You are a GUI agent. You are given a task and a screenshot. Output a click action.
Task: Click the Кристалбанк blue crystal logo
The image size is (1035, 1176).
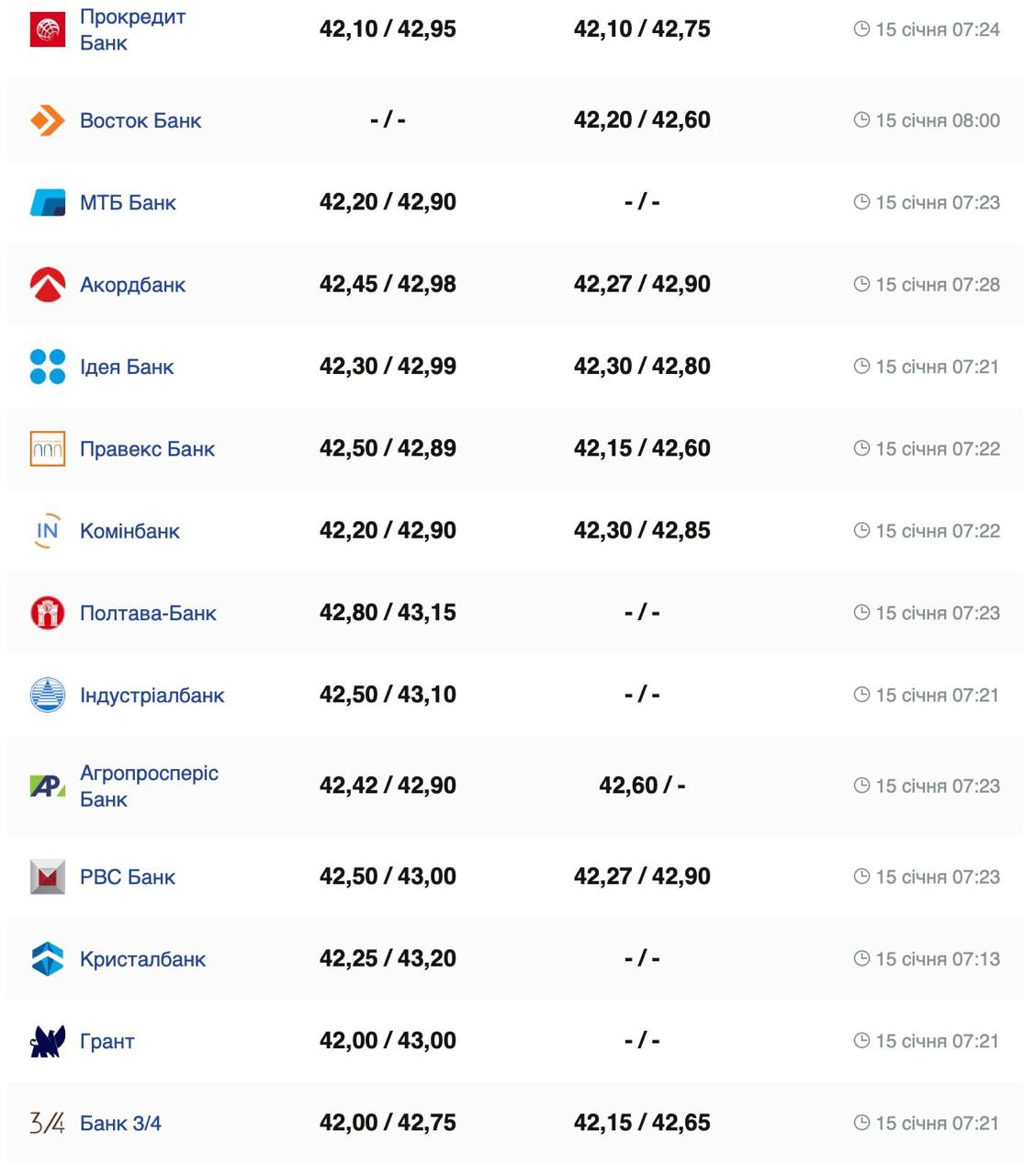[x=48, y=959]
